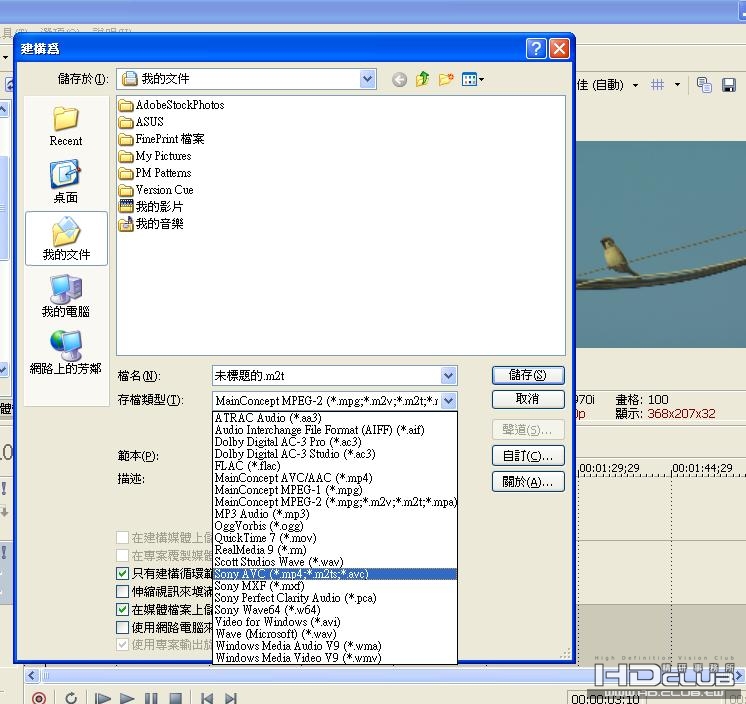Choose Dolby Digital AC-3 Pro (*.ac3)
This screenshot has height=704, width=746.
pyautogui.click(x=335, y=442)
